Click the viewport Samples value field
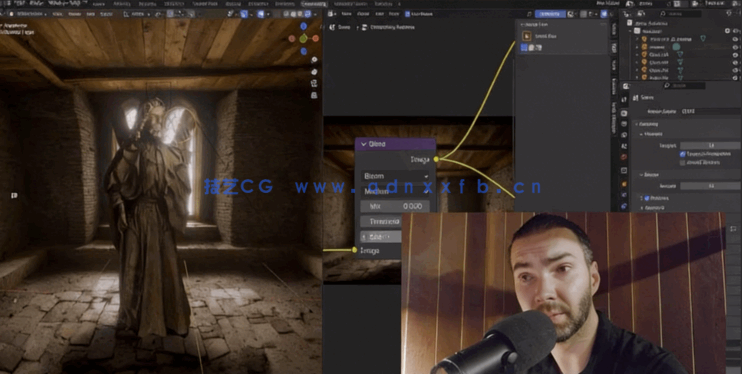The image size is (742, 374). 711,146
